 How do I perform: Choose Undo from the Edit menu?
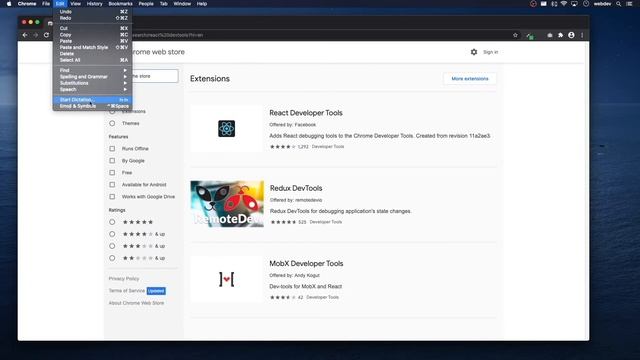(92, 12)
